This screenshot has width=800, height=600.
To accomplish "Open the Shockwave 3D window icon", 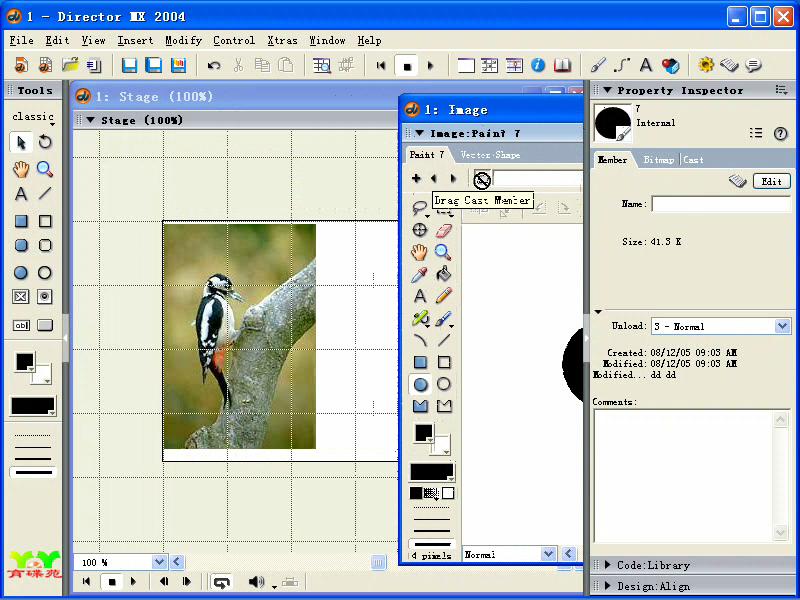I will (x=670, y=65).
